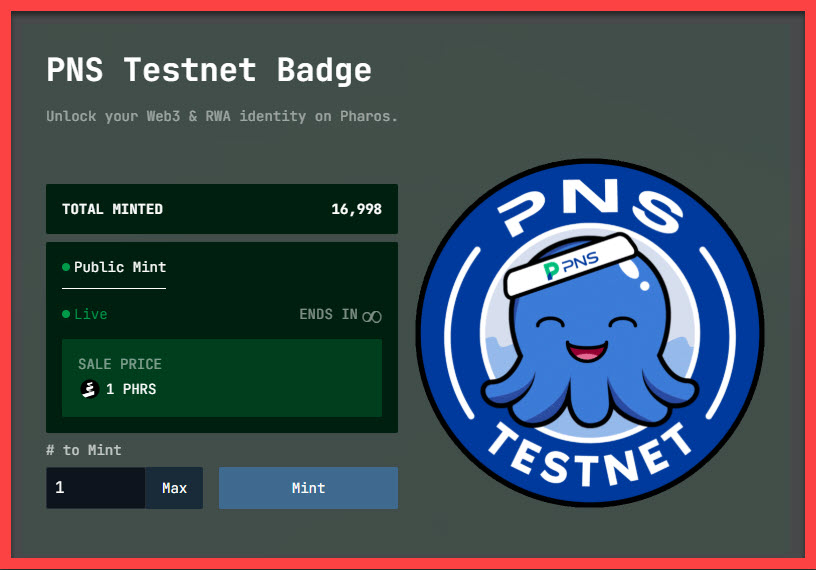Click the PNS Testnet Badge title
The image size is (816, 570).
pyautogui.click(x=209, y=70)
